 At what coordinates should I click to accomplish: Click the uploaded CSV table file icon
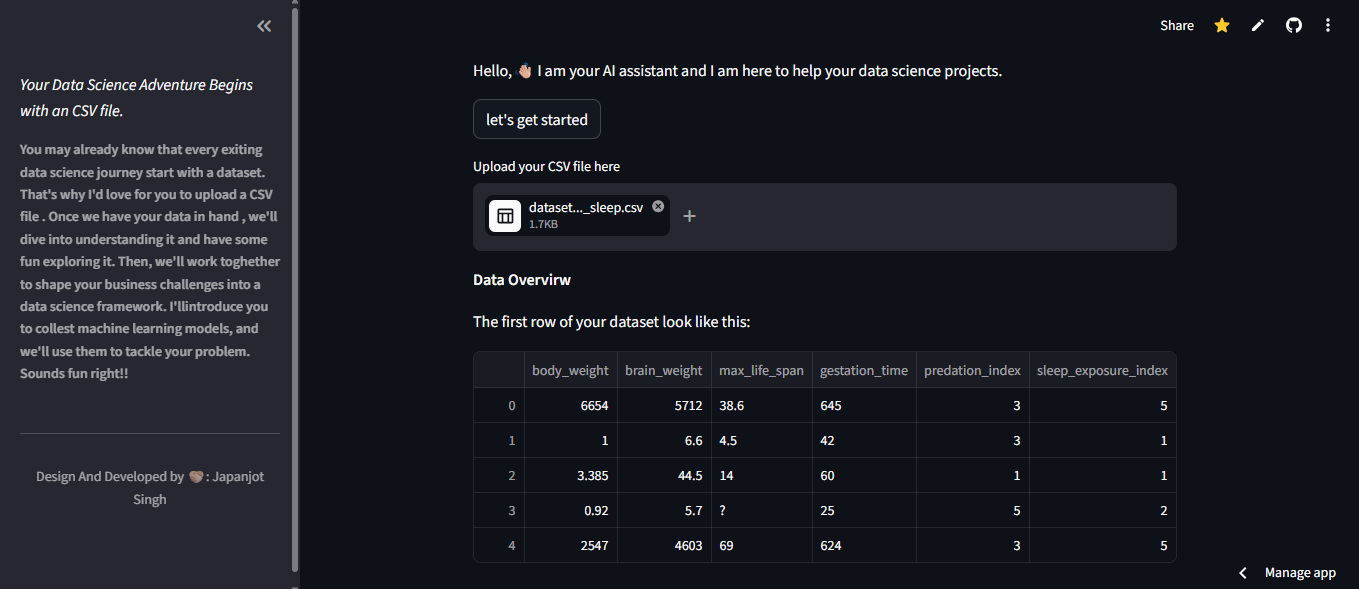pos(505,216)
